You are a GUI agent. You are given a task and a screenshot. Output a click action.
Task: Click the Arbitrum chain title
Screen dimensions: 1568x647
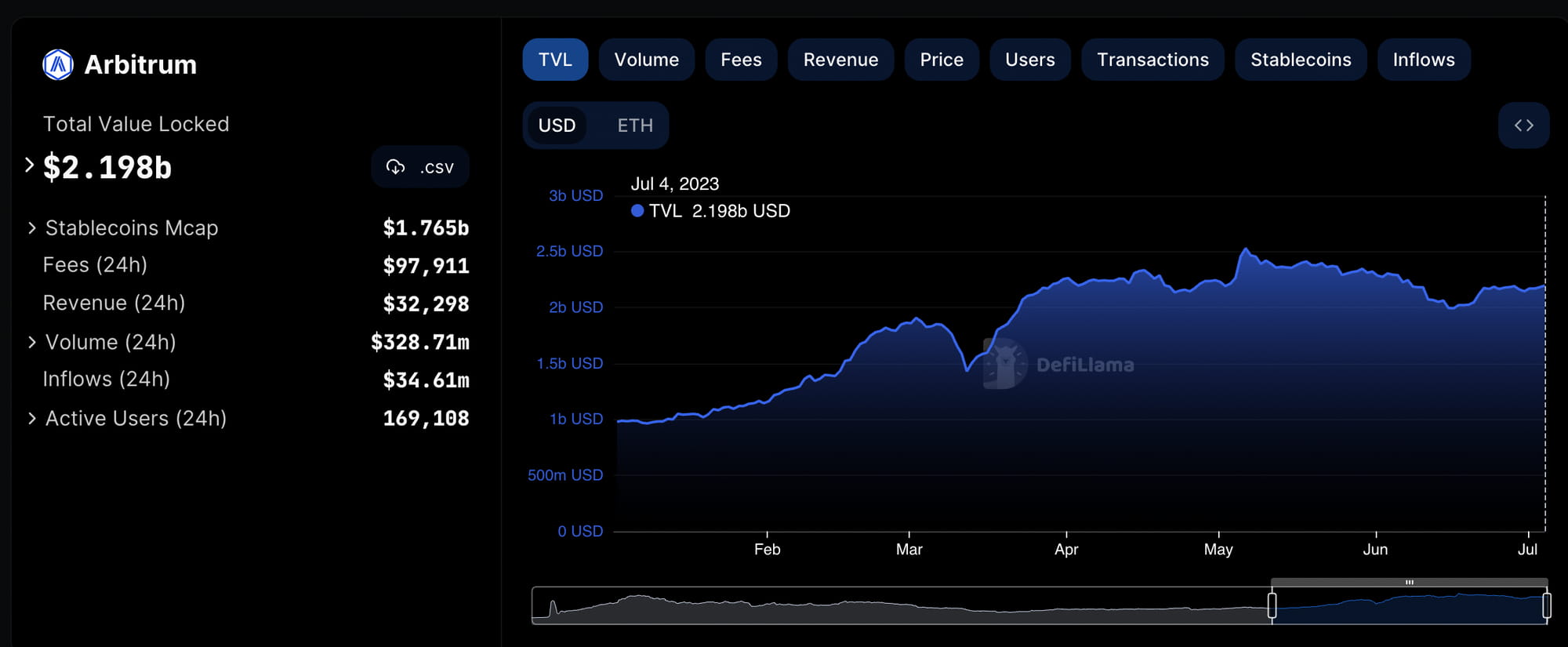[140, 64]
